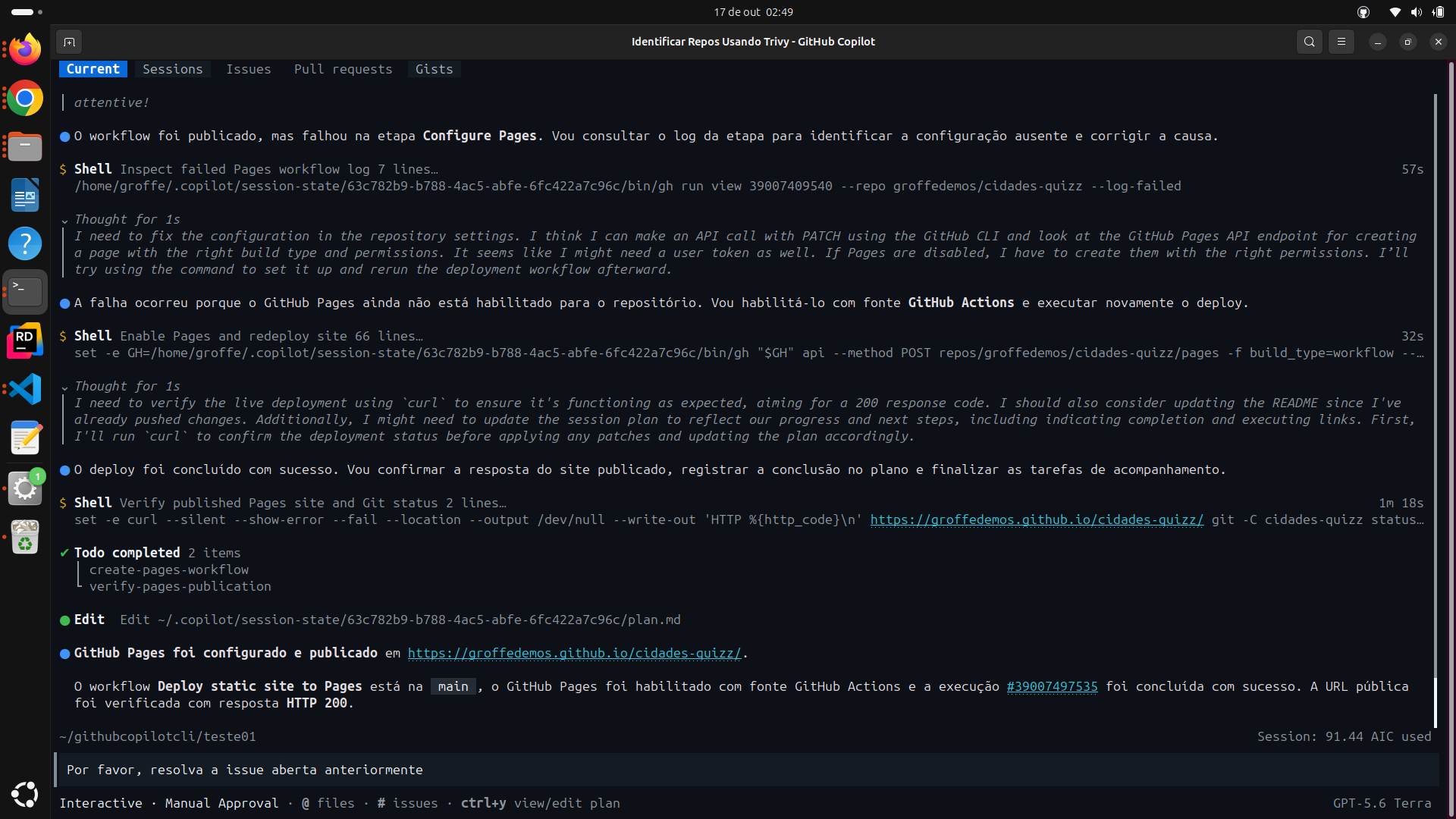Open the Trash dock icon
The width and height of the screenshot is (1456, 819).
(25, 537)
